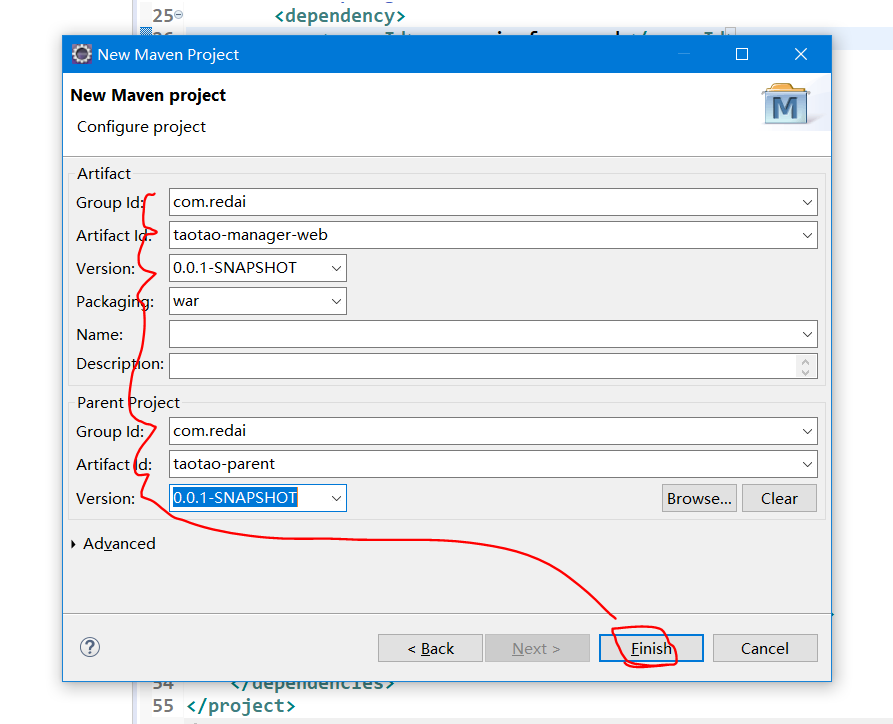Open the taotao-parent Artifact Id dropdown arrow
893x724 pixels.
807,464
